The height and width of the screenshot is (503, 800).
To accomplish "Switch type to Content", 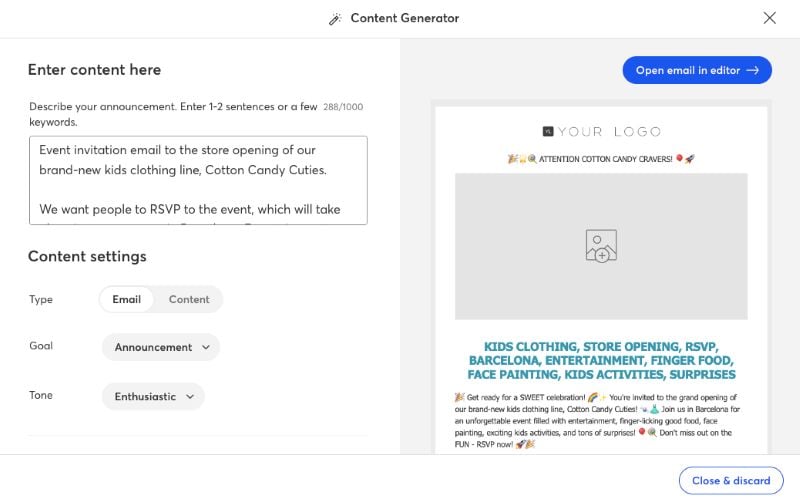I will pos(189,299).
